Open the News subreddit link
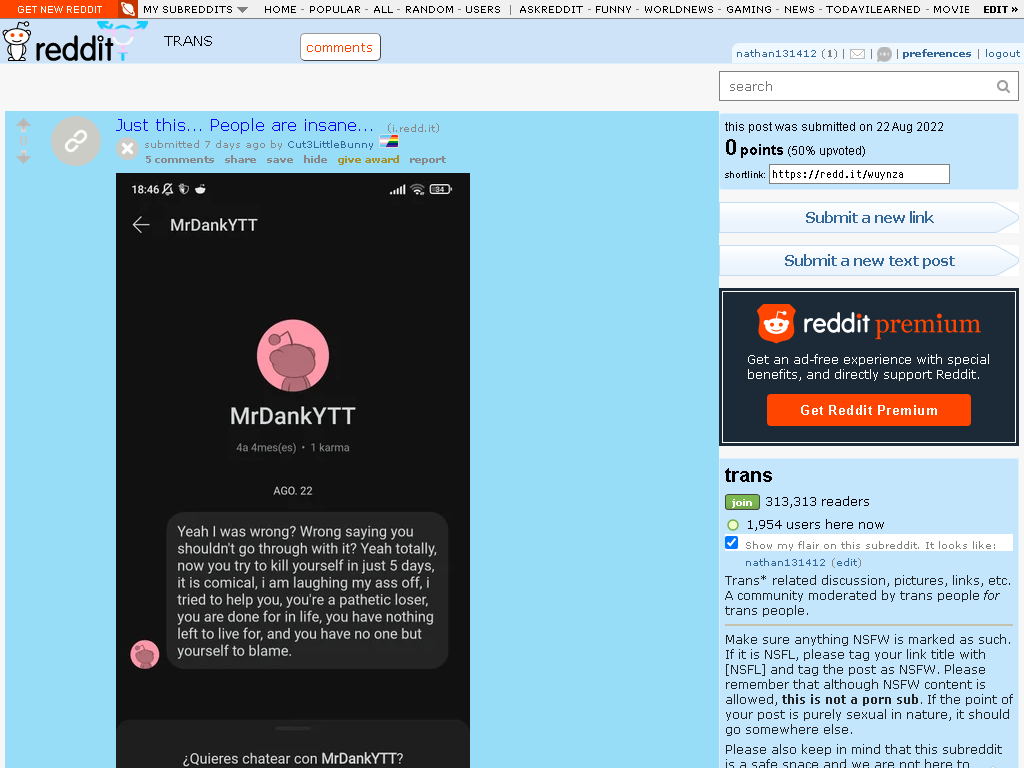Screen dimensions: 1024x768 coord(799,10)
